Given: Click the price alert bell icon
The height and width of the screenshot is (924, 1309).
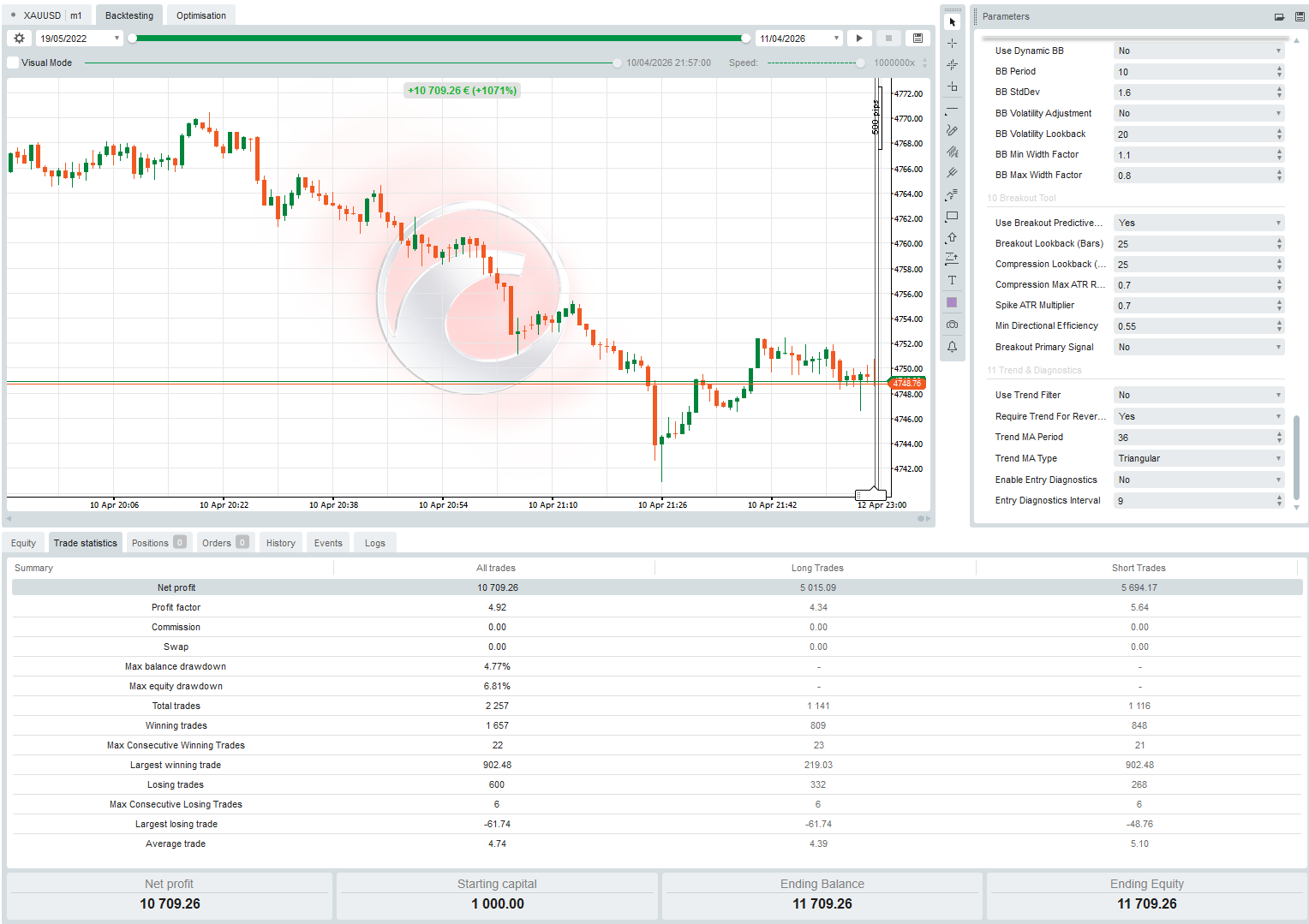Looking at the screenshot, I should coord(952,346).
